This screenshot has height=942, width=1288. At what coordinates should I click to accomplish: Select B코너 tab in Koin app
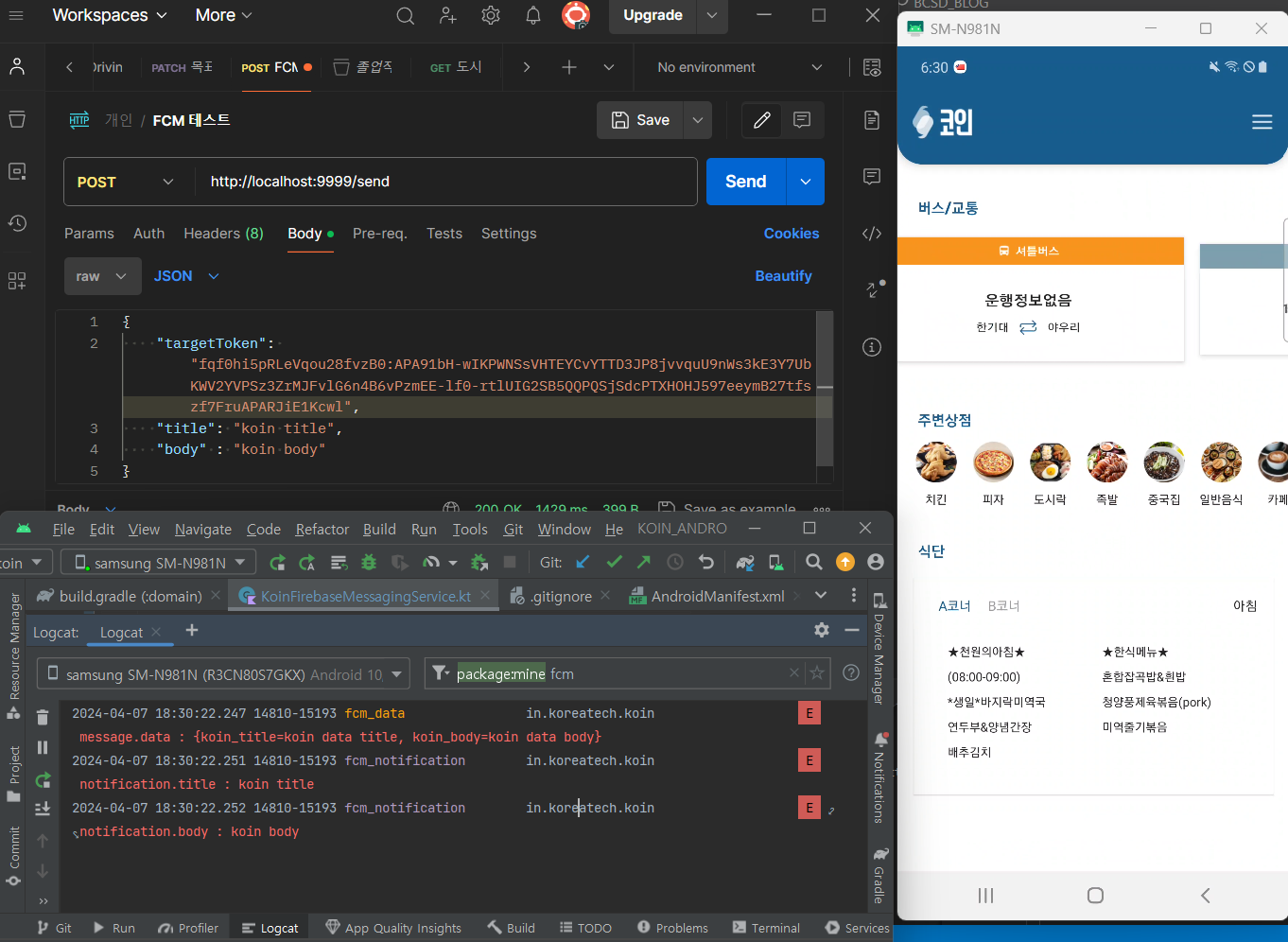click(1003, 606)
